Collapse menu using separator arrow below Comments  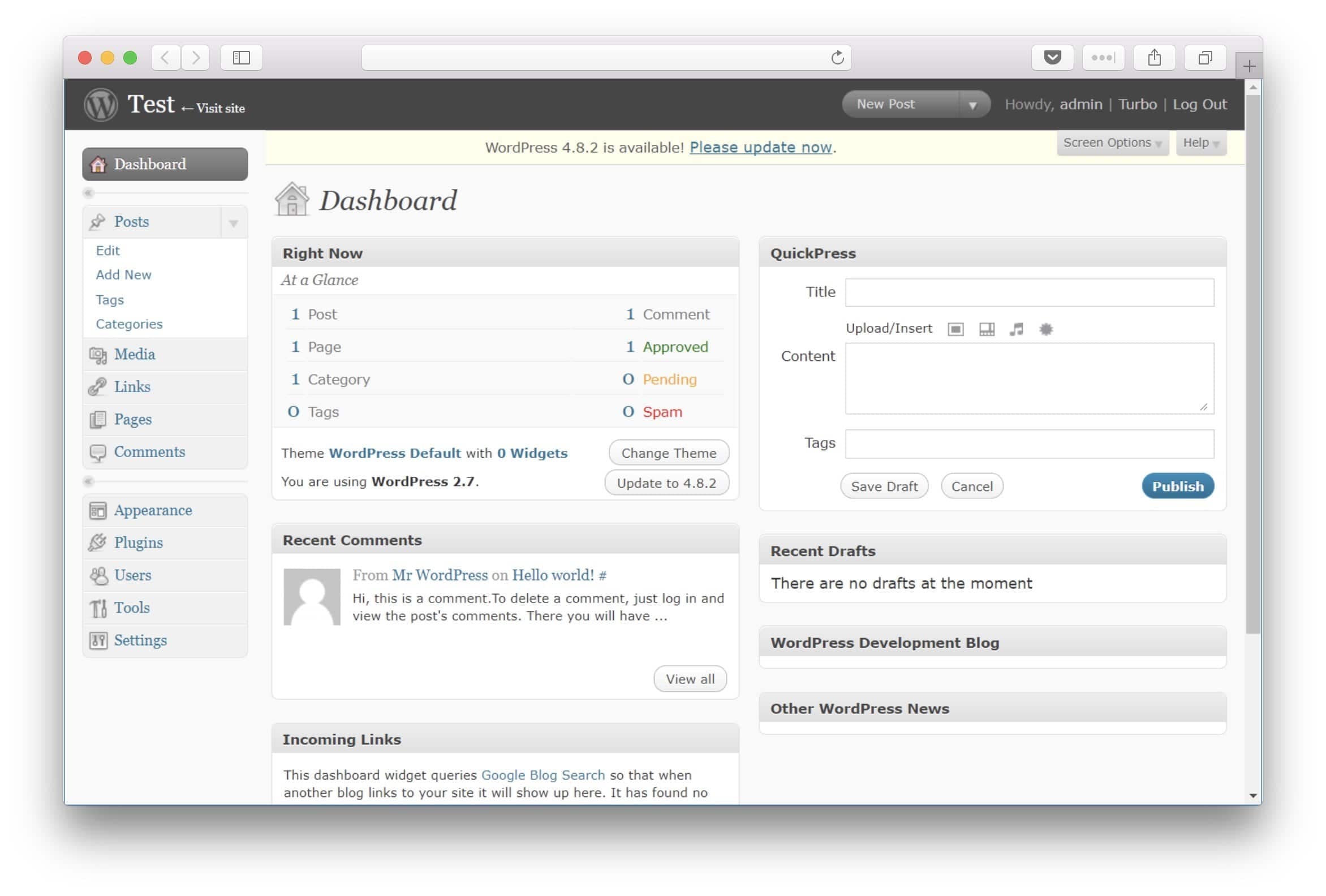coord(88,482)
